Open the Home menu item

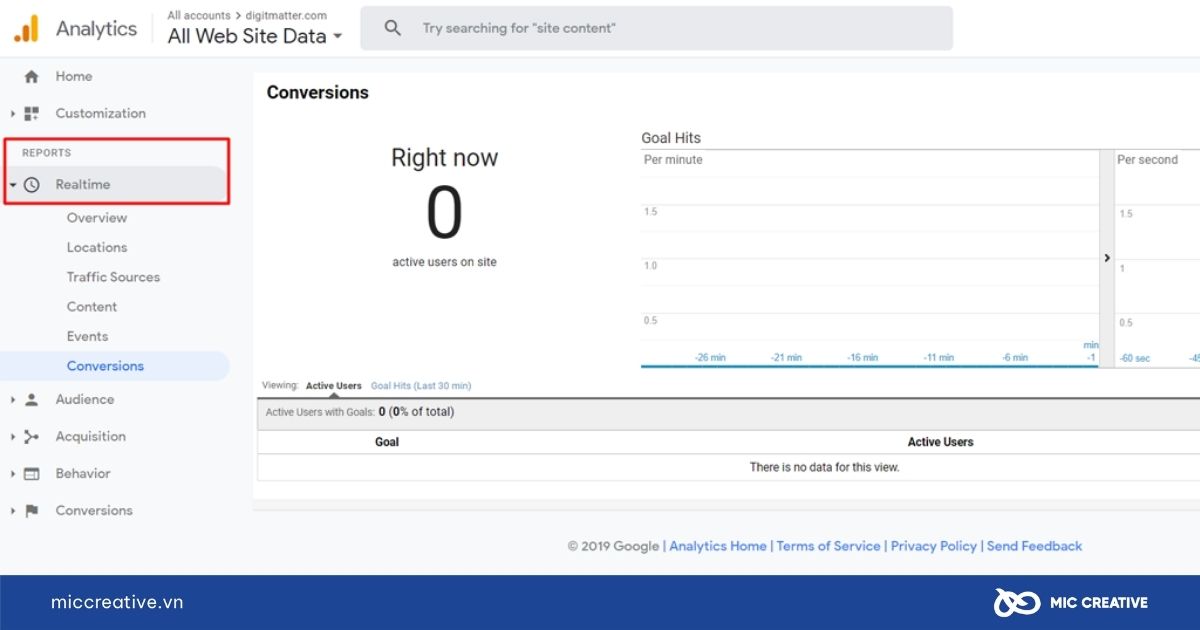74,76
